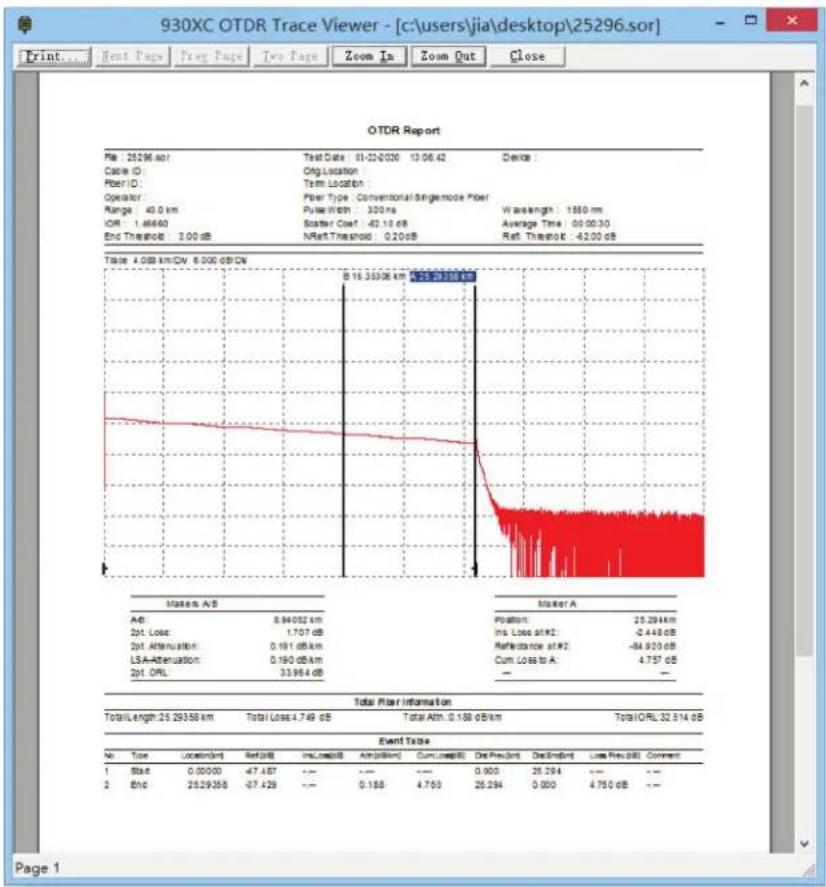Click the Prev Page button
Viewport: 826px width, 887px height.
click(x=212, y=57)
